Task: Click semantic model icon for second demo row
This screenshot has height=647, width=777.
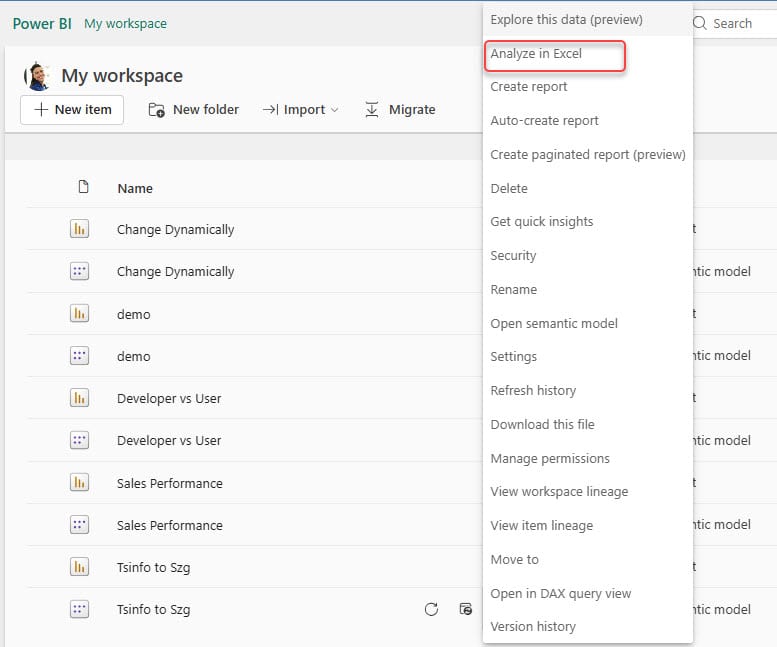Action: (x=79, y=356)
